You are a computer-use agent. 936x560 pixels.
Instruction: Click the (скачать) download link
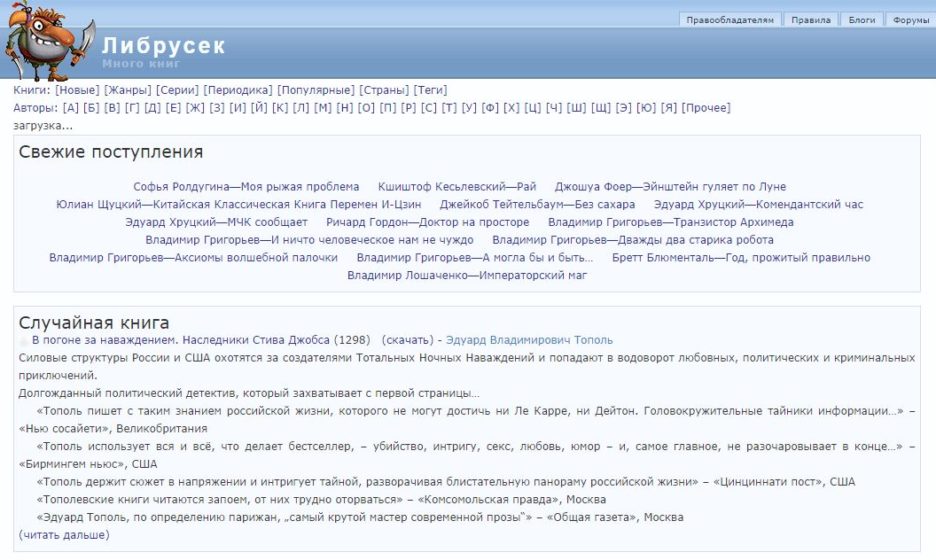click(408, 340)
